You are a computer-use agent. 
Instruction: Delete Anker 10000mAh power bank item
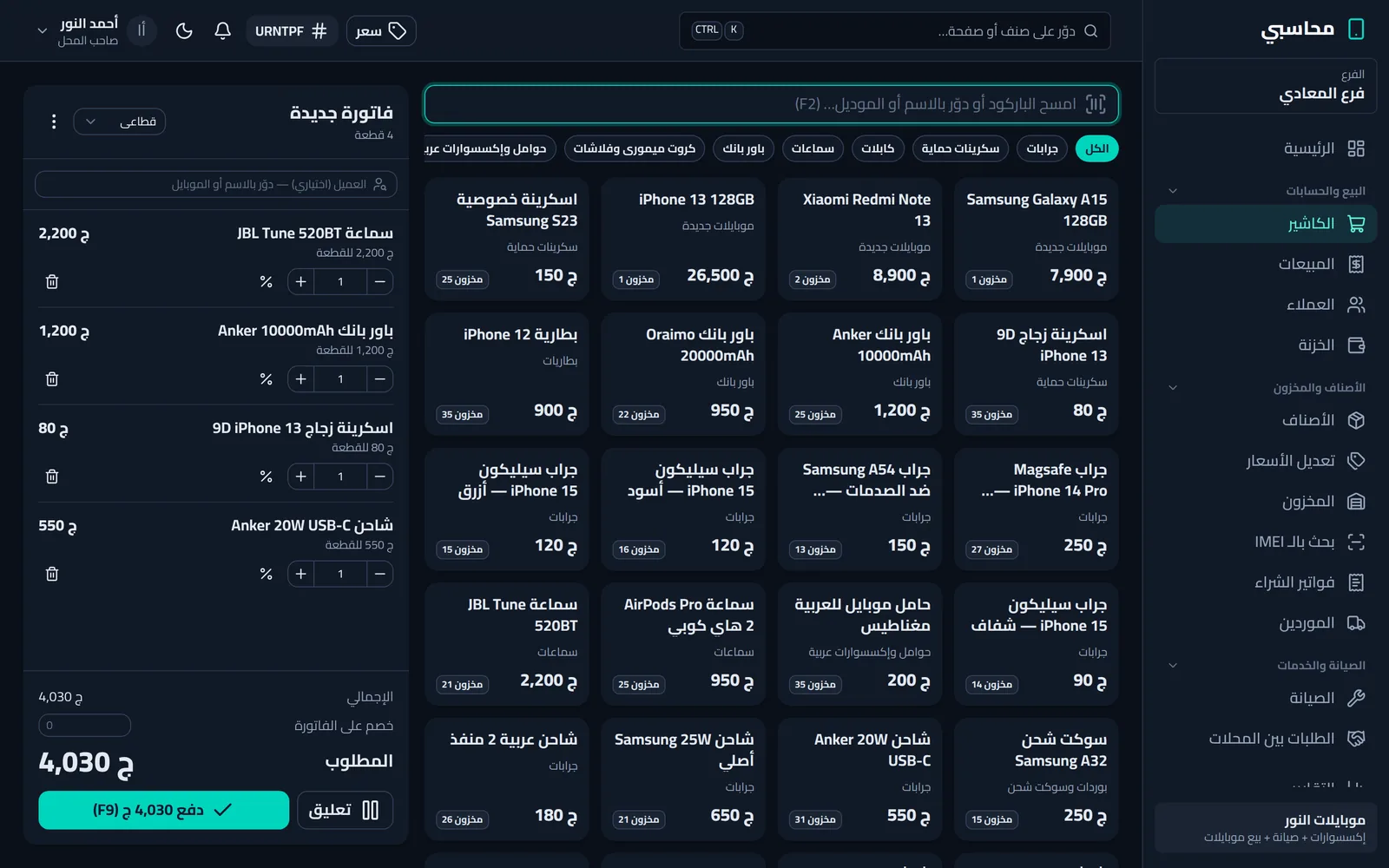tap(52, 379)
